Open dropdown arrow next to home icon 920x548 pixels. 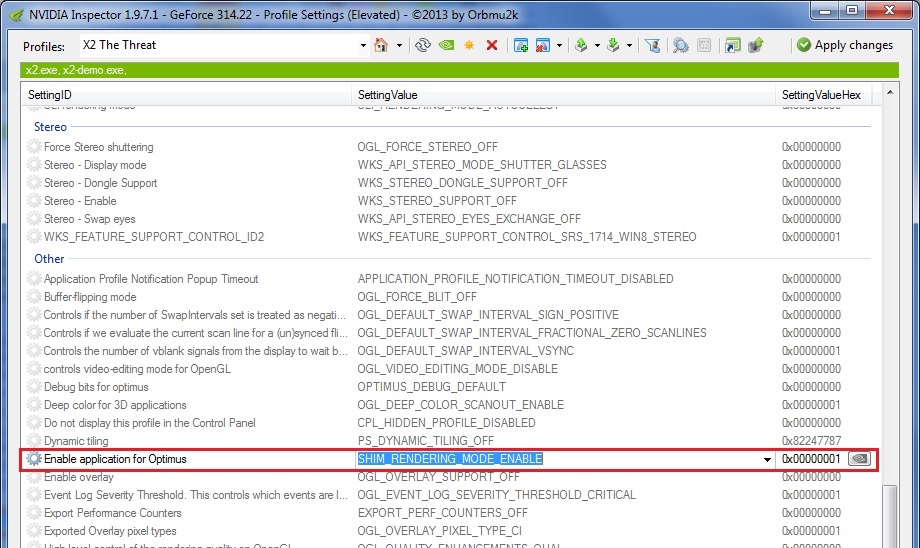[399, 45]
